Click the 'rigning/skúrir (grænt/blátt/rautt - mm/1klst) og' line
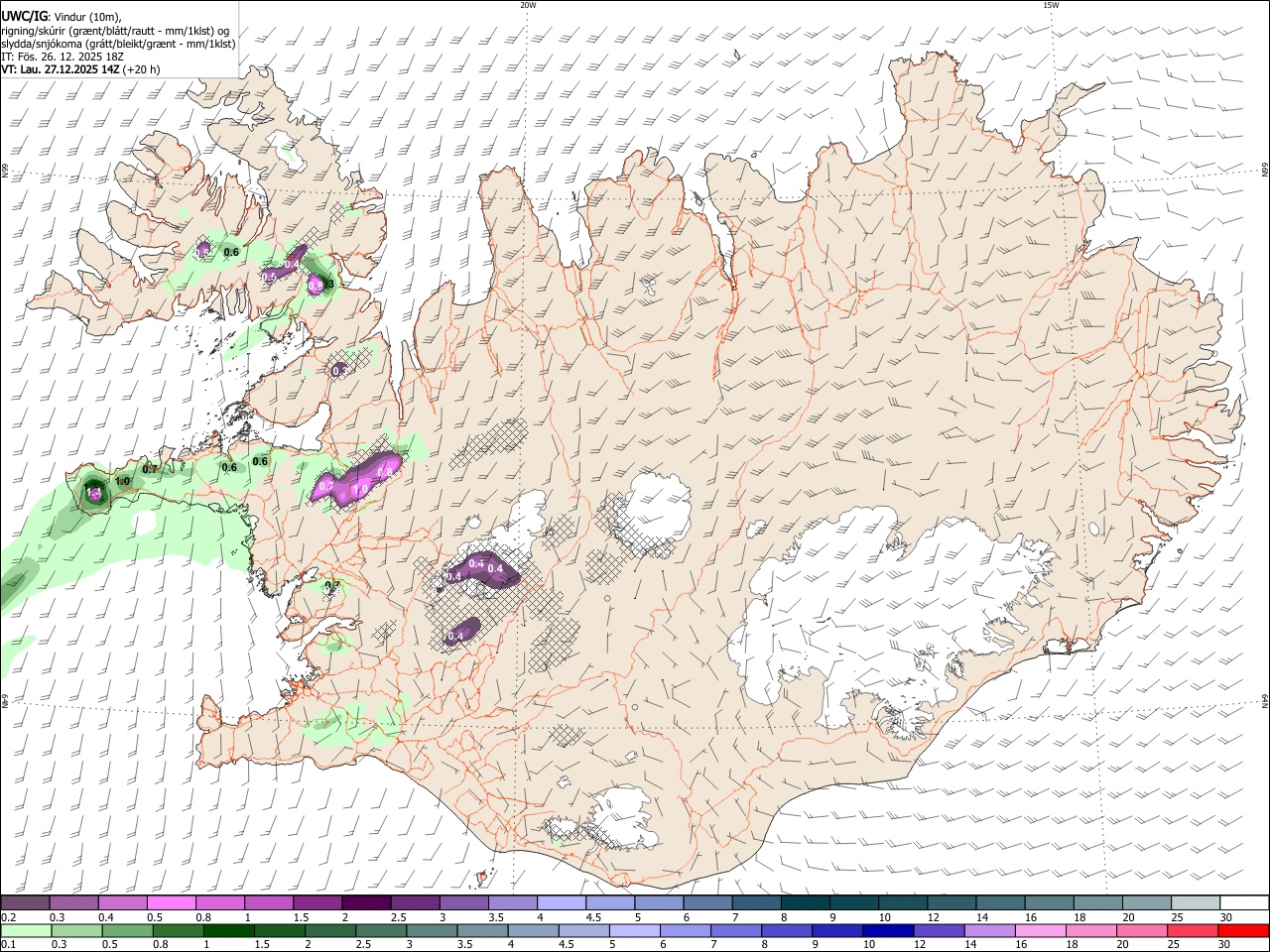This screenshot has height=952, width=1270. [x=115, y=31]
